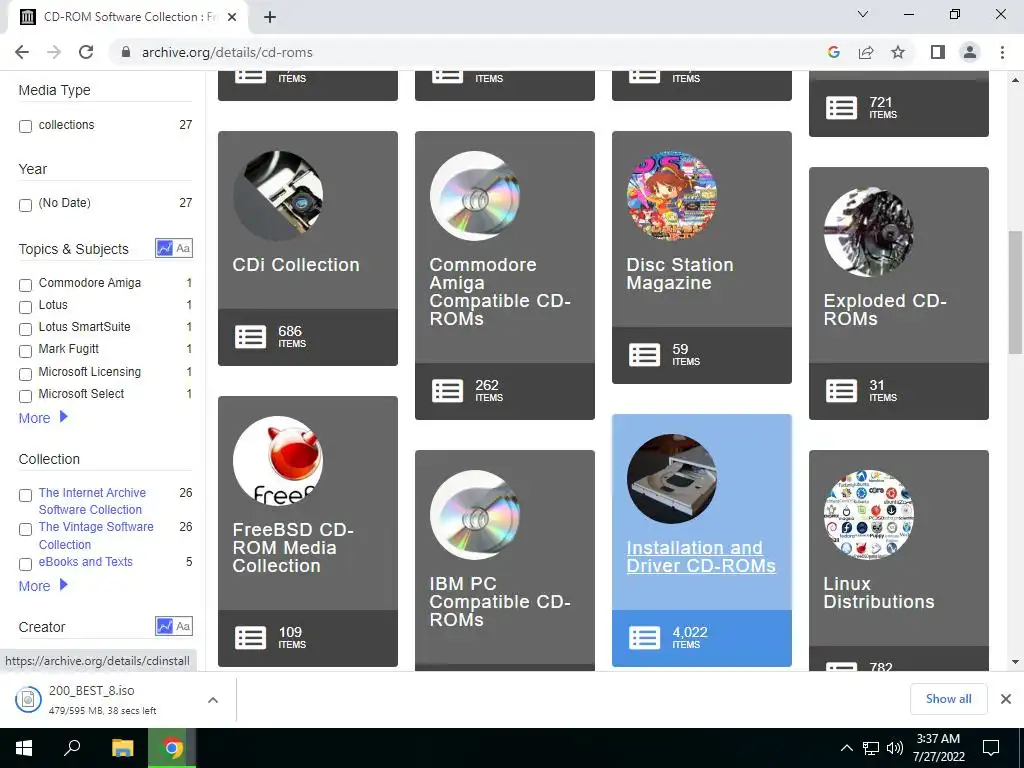
Task: Click the forward navigation arrow
Action: pyautogui.click(x=54, y=52)
